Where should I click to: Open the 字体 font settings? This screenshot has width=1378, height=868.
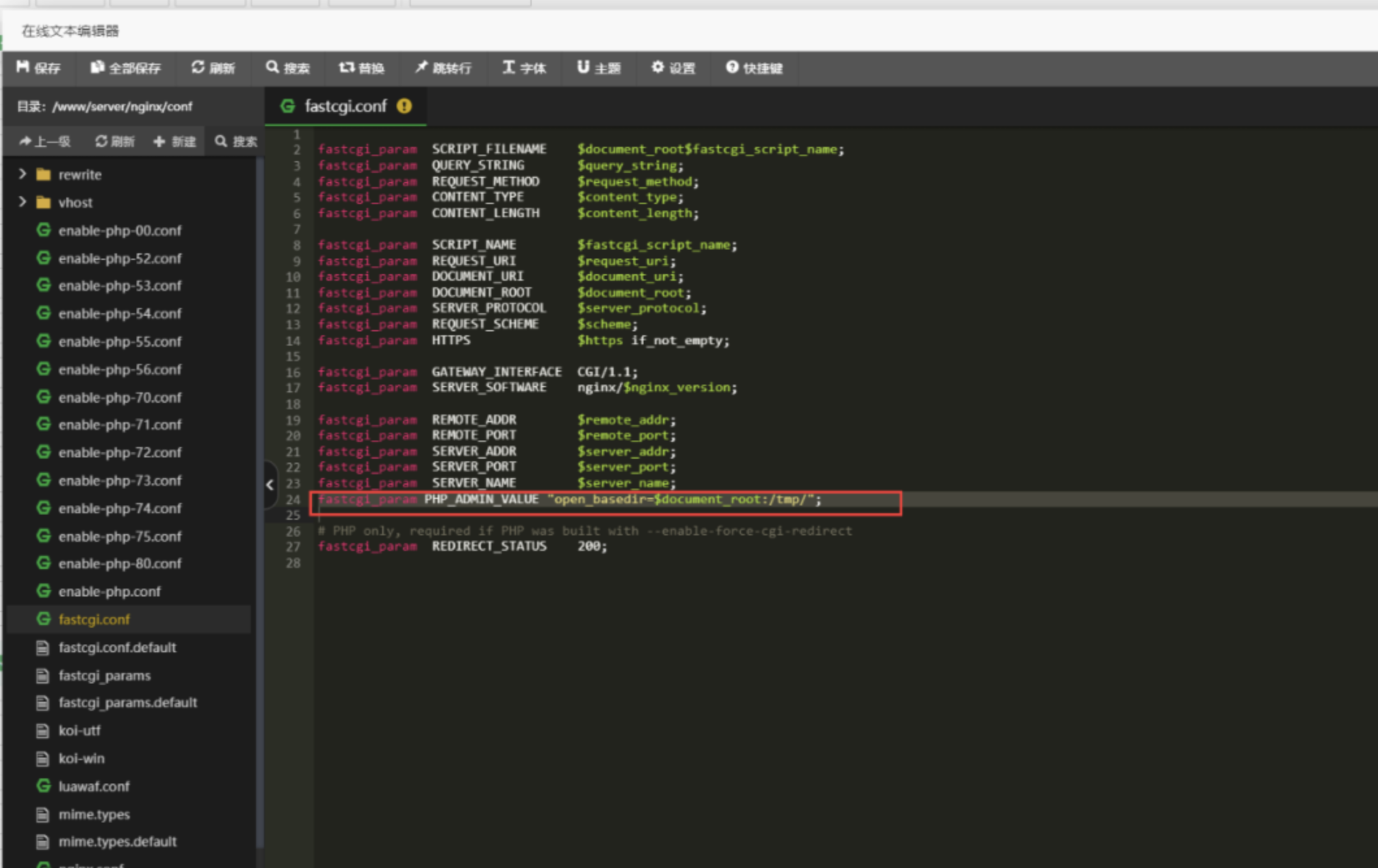(x=524, y=68)
